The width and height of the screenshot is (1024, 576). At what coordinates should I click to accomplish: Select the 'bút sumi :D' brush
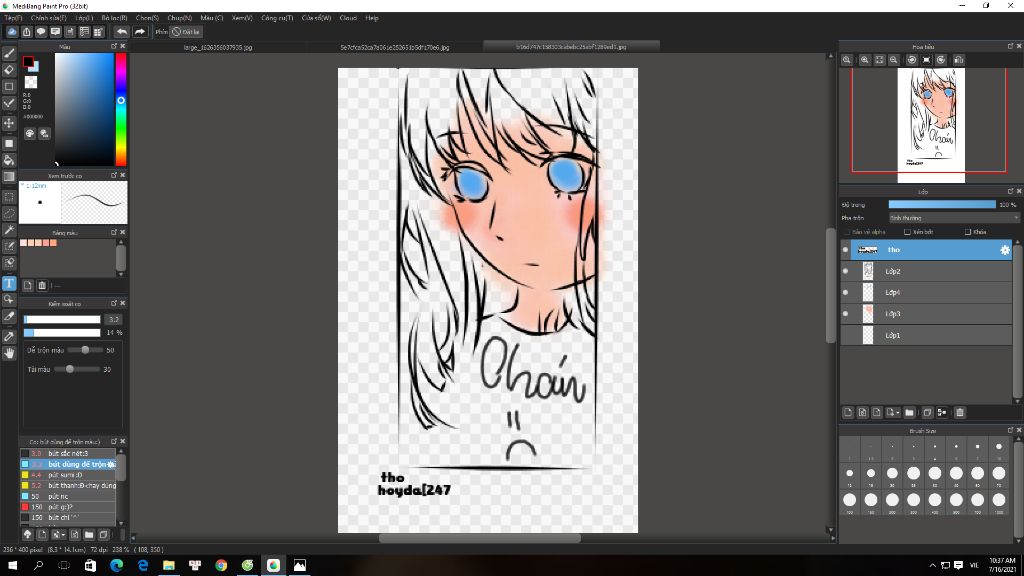[x=68, y=475]
